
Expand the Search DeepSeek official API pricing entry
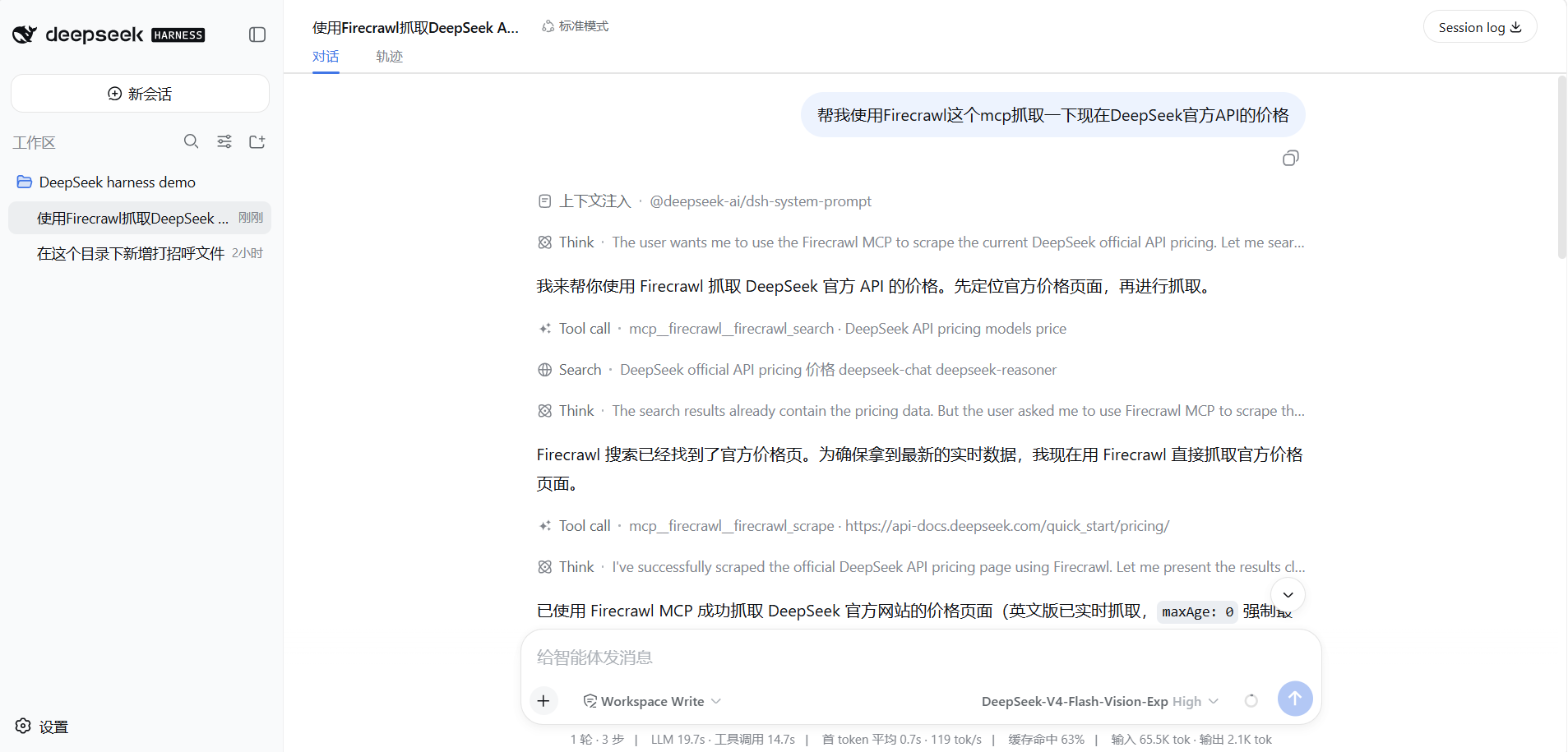[x=797, y=370]
